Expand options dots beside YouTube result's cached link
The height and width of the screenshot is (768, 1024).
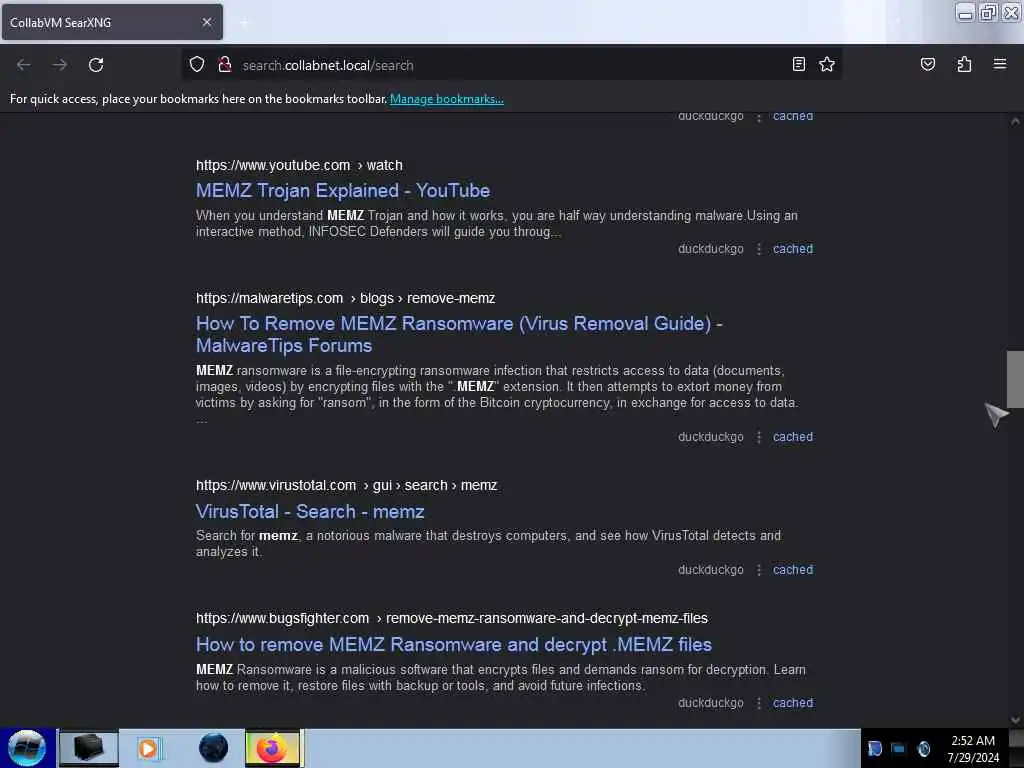pyautogui.click(x=759, y=249)
